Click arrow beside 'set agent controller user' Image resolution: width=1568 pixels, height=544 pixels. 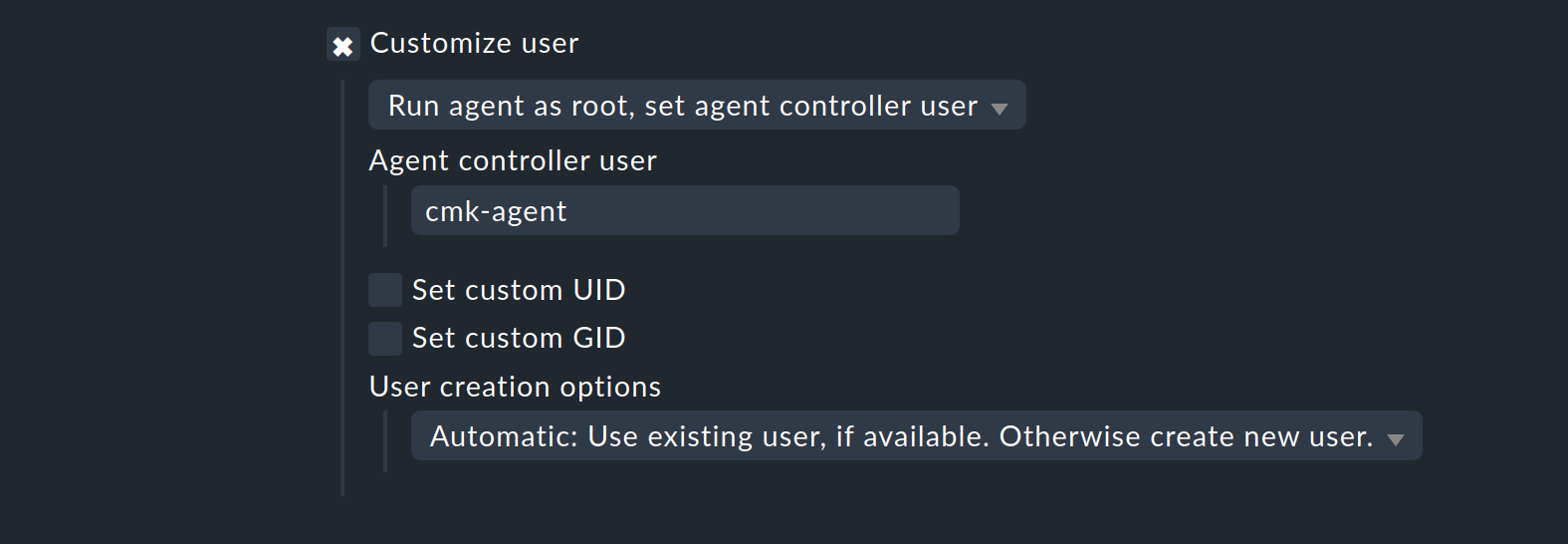(x=1000, y=109)
